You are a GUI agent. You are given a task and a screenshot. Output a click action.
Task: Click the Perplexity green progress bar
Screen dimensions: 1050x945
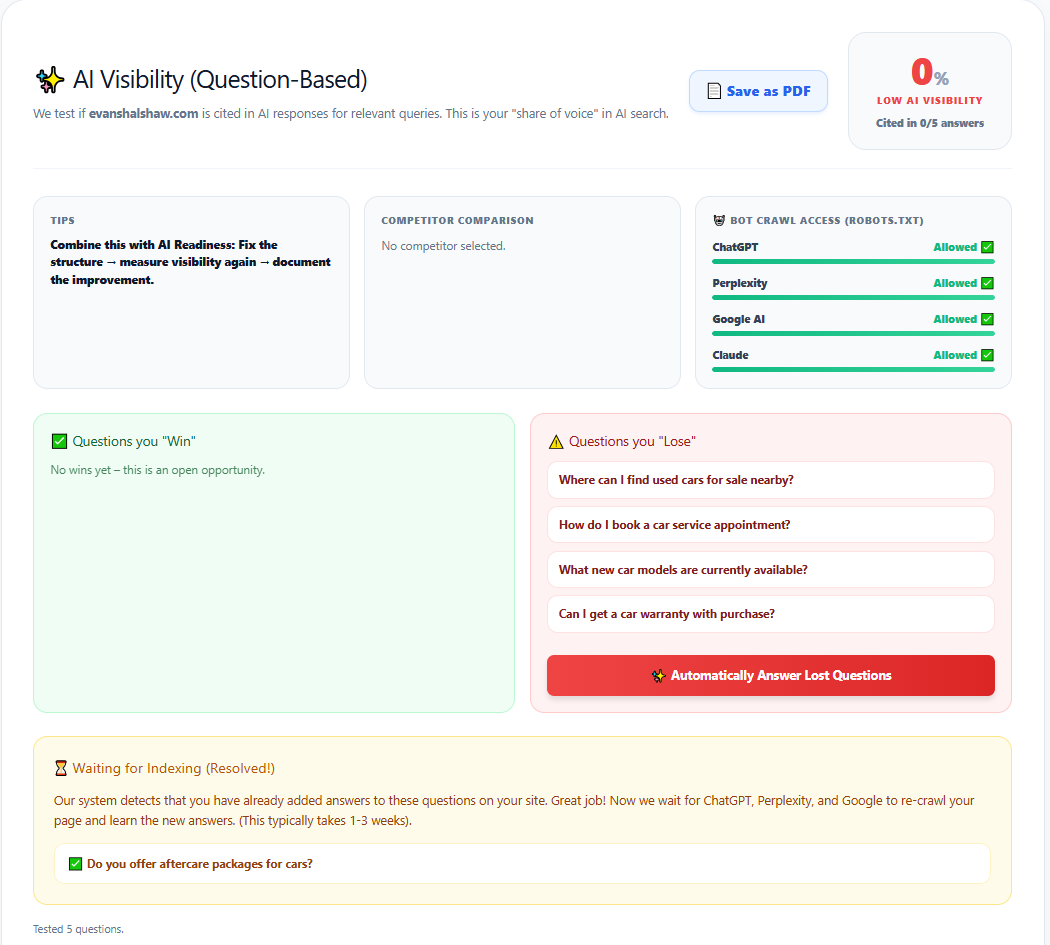tap(853, 297)
